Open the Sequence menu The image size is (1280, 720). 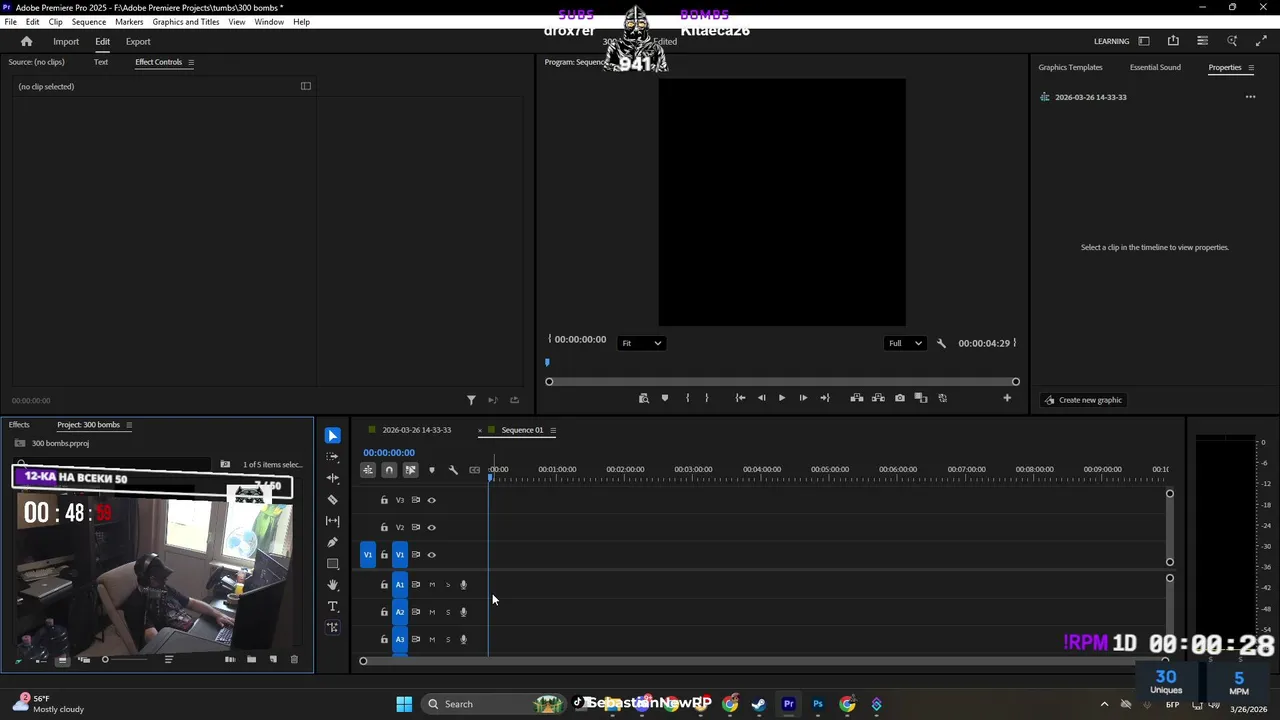tap(89, 22)
